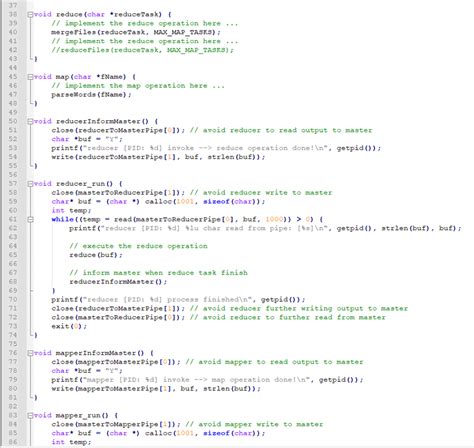Click calloc statement on line 85
The width and height of the screenshot is (474, 448).
tap(158, 433)
